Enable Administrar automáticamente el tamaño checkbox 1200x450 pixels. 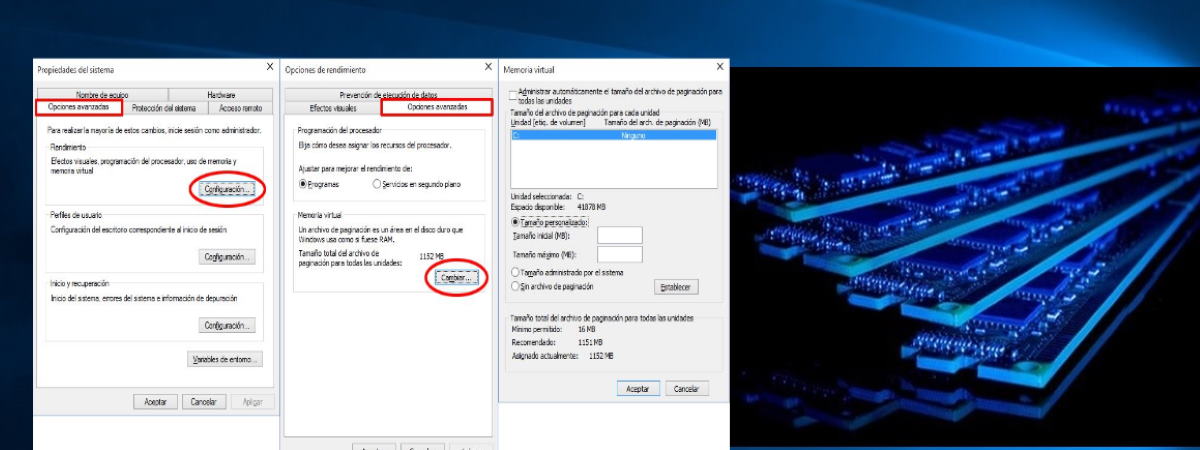[514, 96]
